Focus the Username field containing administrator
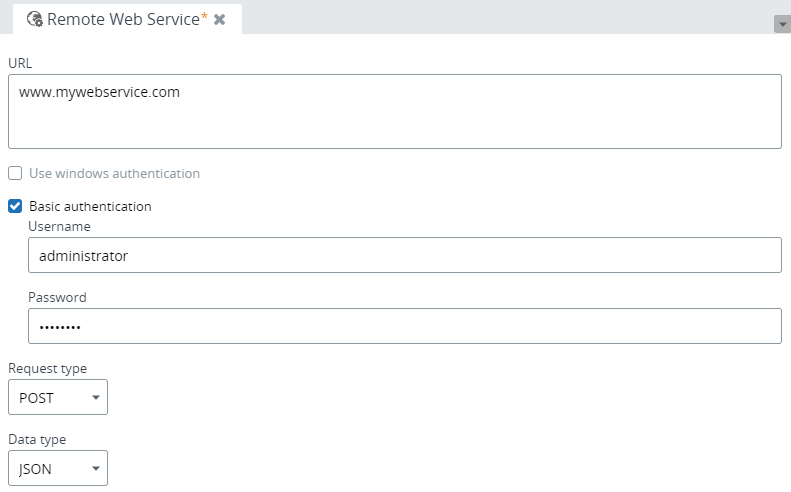The width and height of the screenshot is (791, 492). tap(404, 255)
